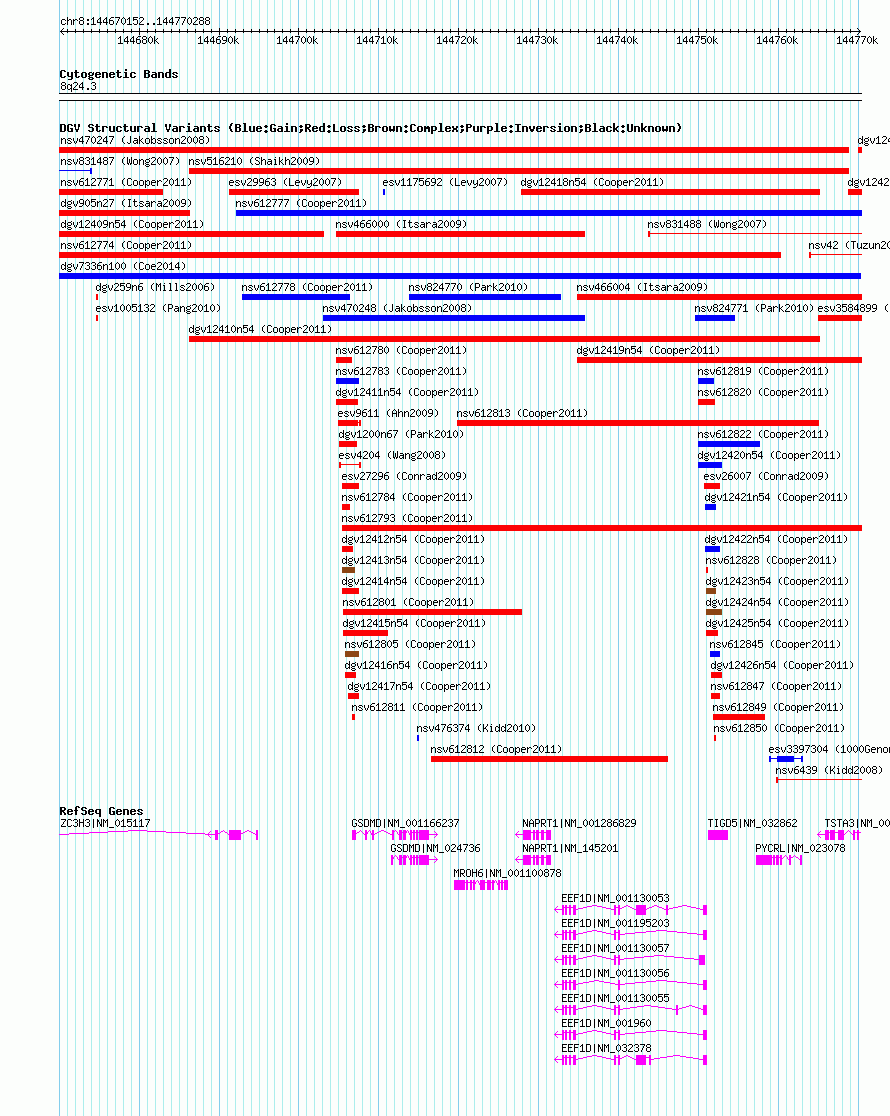Image resolution: width=890 pixels, height=1116 pixels.
Task: Select nsv612783 (Cooper2011) variant label
Action: pos(401,371)
